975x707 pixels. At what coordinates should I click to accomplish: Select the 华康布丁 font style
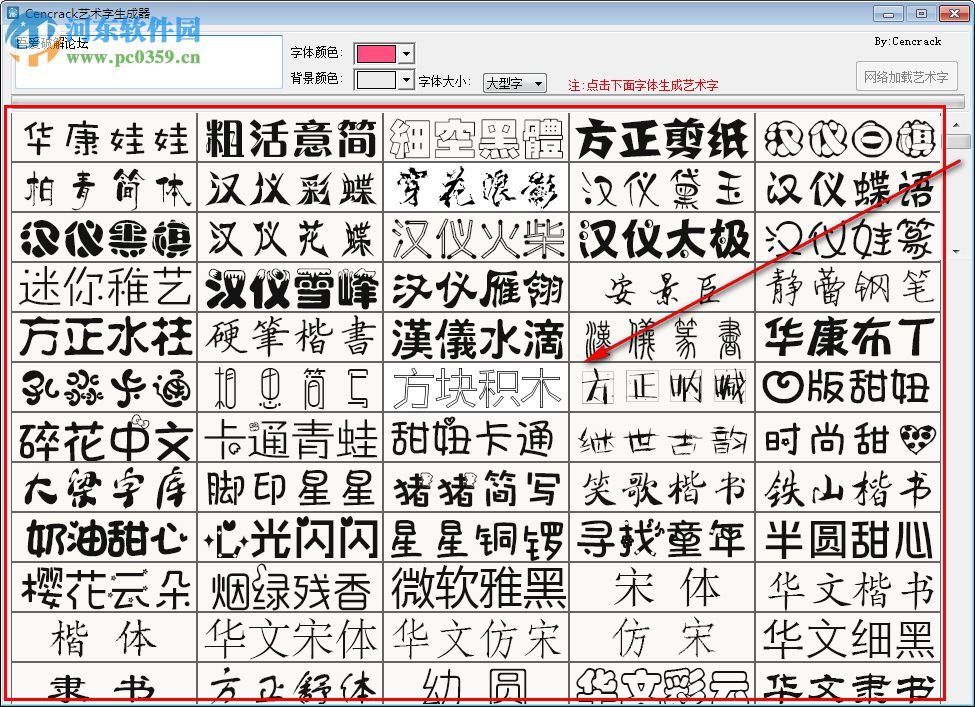tap(849, 337)
